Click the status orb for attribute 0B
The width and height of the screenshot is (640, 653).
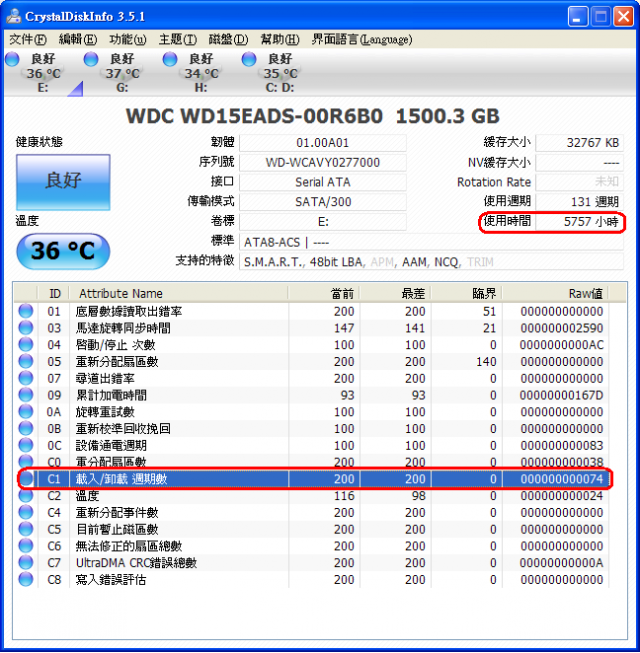coord(26,429)
